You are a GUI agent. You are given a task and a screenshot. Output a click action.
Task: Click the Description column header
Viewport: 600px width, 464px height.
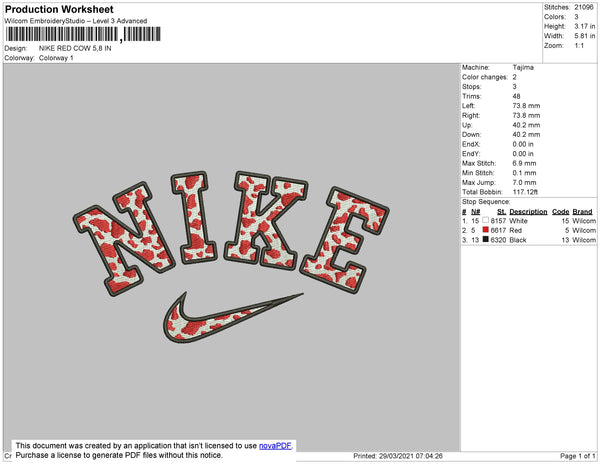pyautogui.click(x=528, y=212)
